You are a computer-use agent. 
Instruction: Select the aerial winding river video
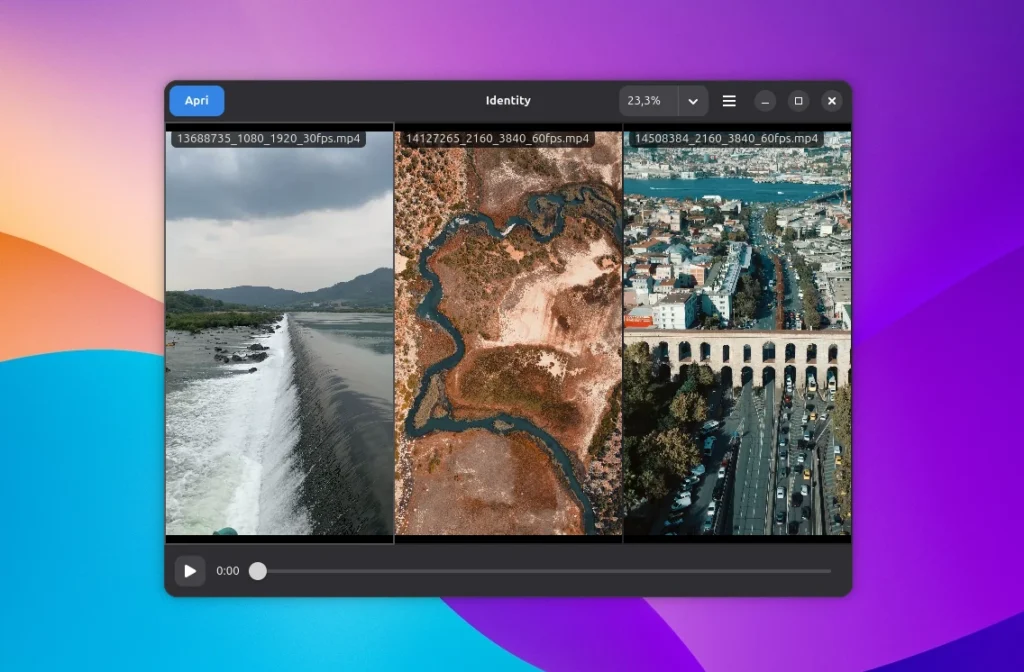[x=508, y=340]
